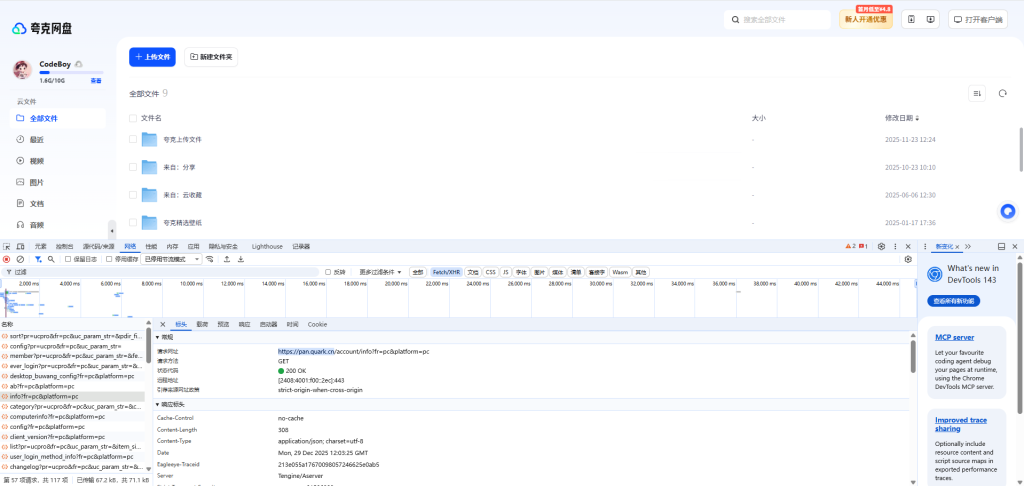Toggle the Fetch/XHR filter chip

coord(446,272)
